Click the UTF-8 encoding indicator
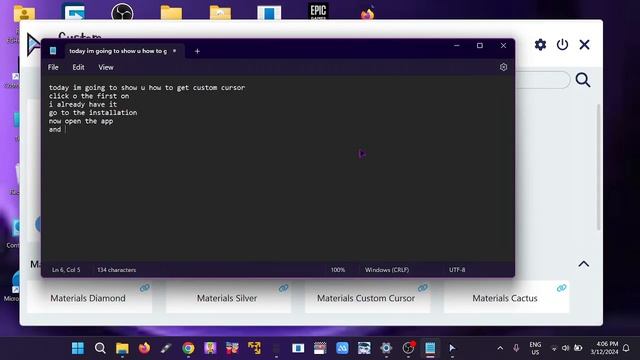The height and width of the screenshot is (360, 640). pos(457,270)
